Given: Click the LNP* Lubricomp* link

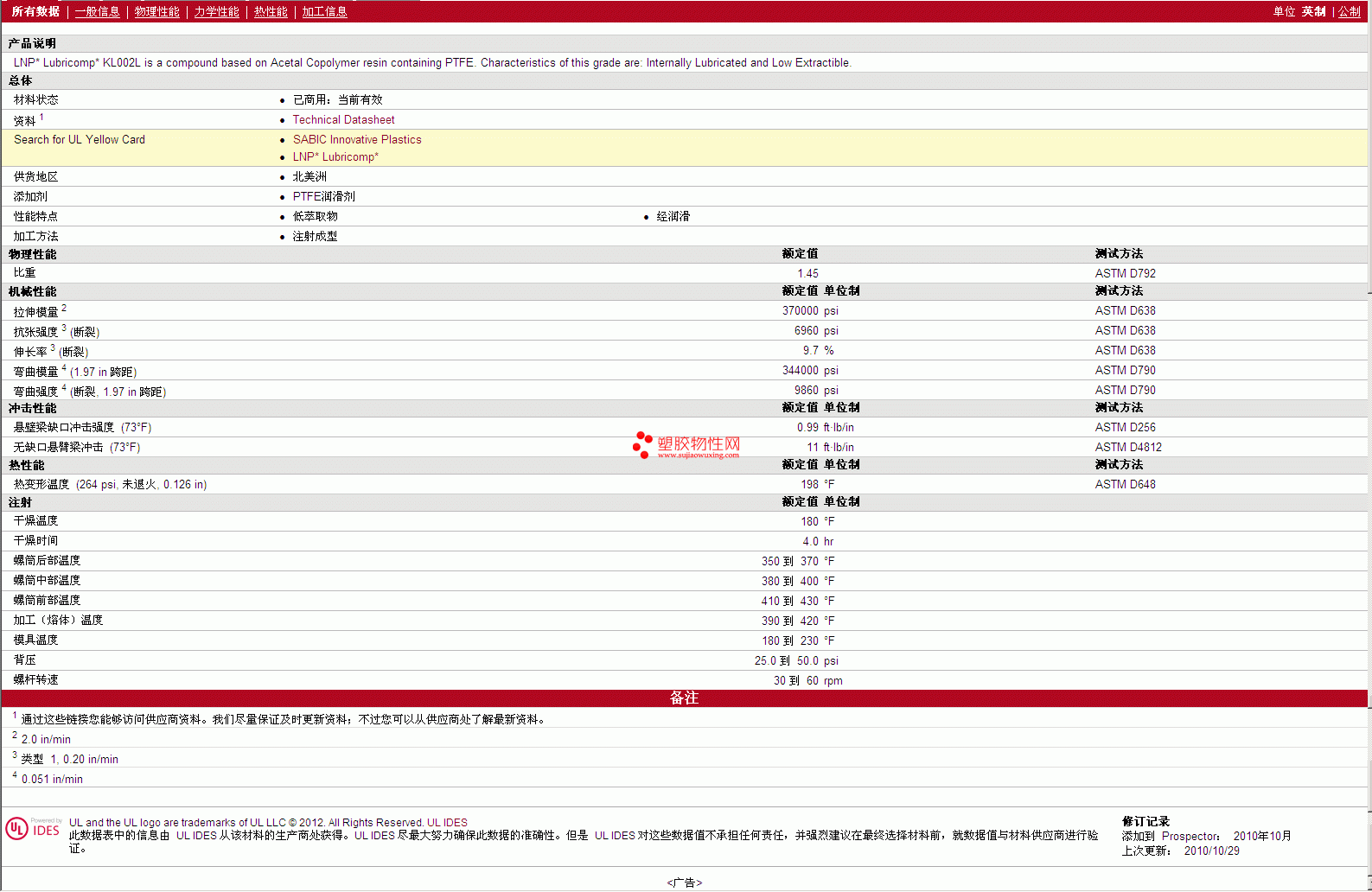Looking at the screenshot, I should 335,157.
